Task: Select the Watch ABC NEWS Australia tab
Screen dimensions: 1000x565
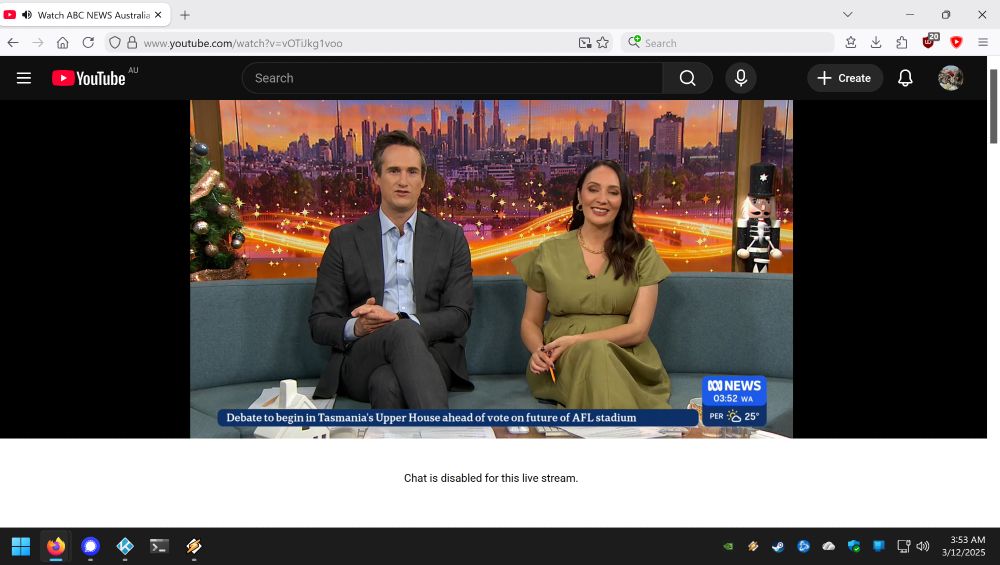Action: [x=85, y=15]
